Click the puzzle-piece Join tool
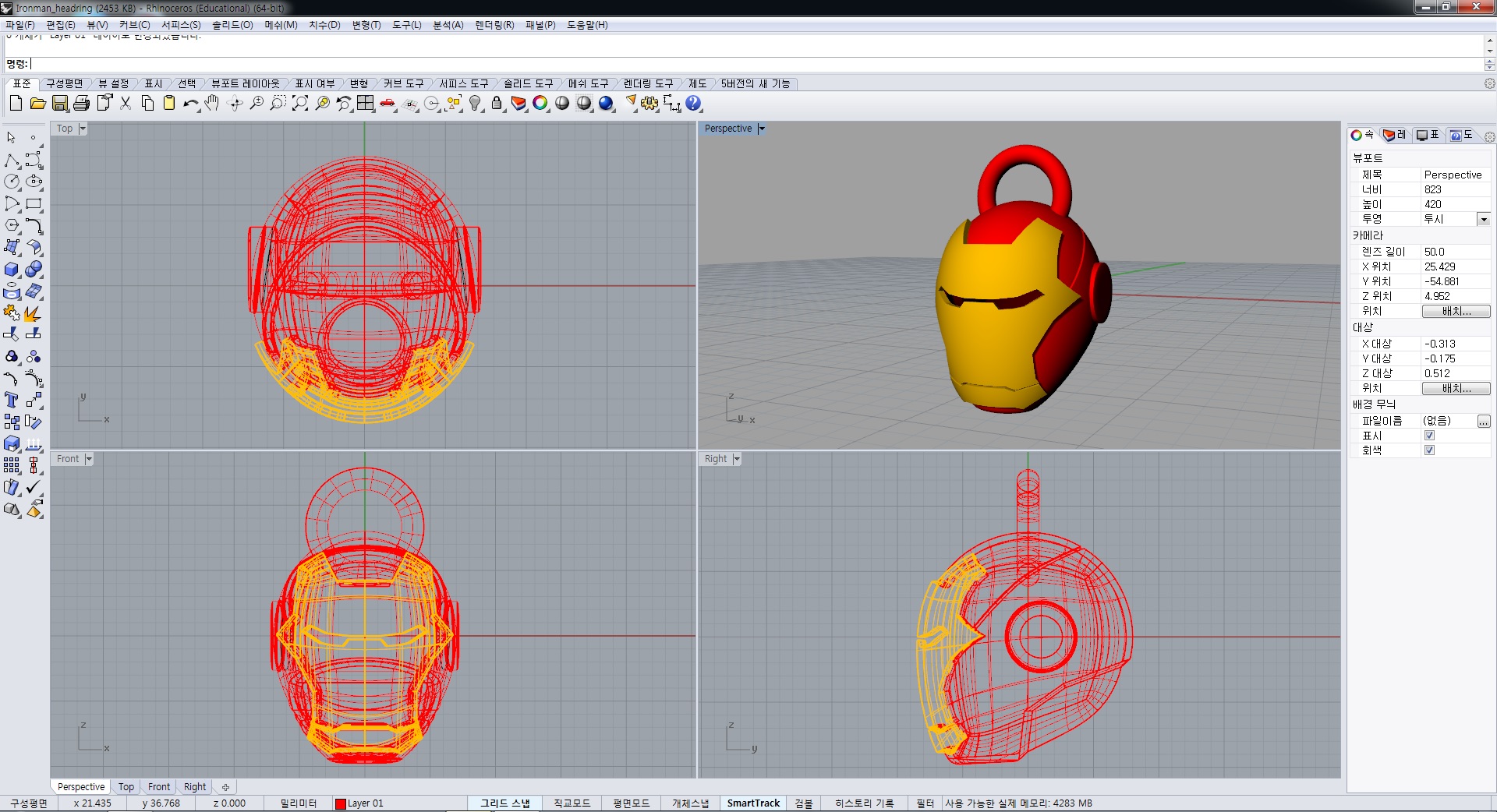The height and width of the screenshot is (812, 1497). coord(12,313)
